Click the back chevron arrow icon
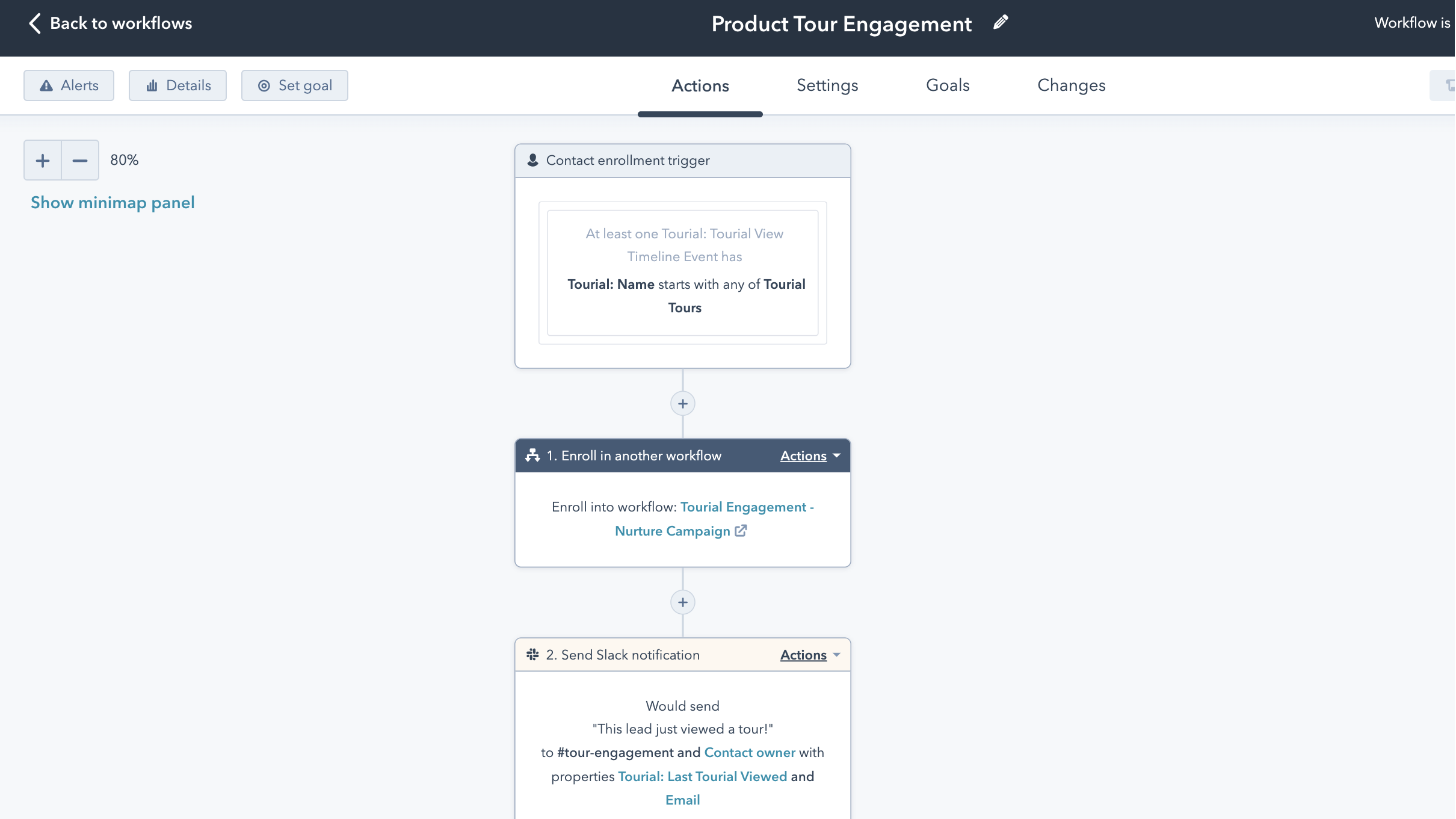The image size is (1456, 819). click(x=35, y=23)
